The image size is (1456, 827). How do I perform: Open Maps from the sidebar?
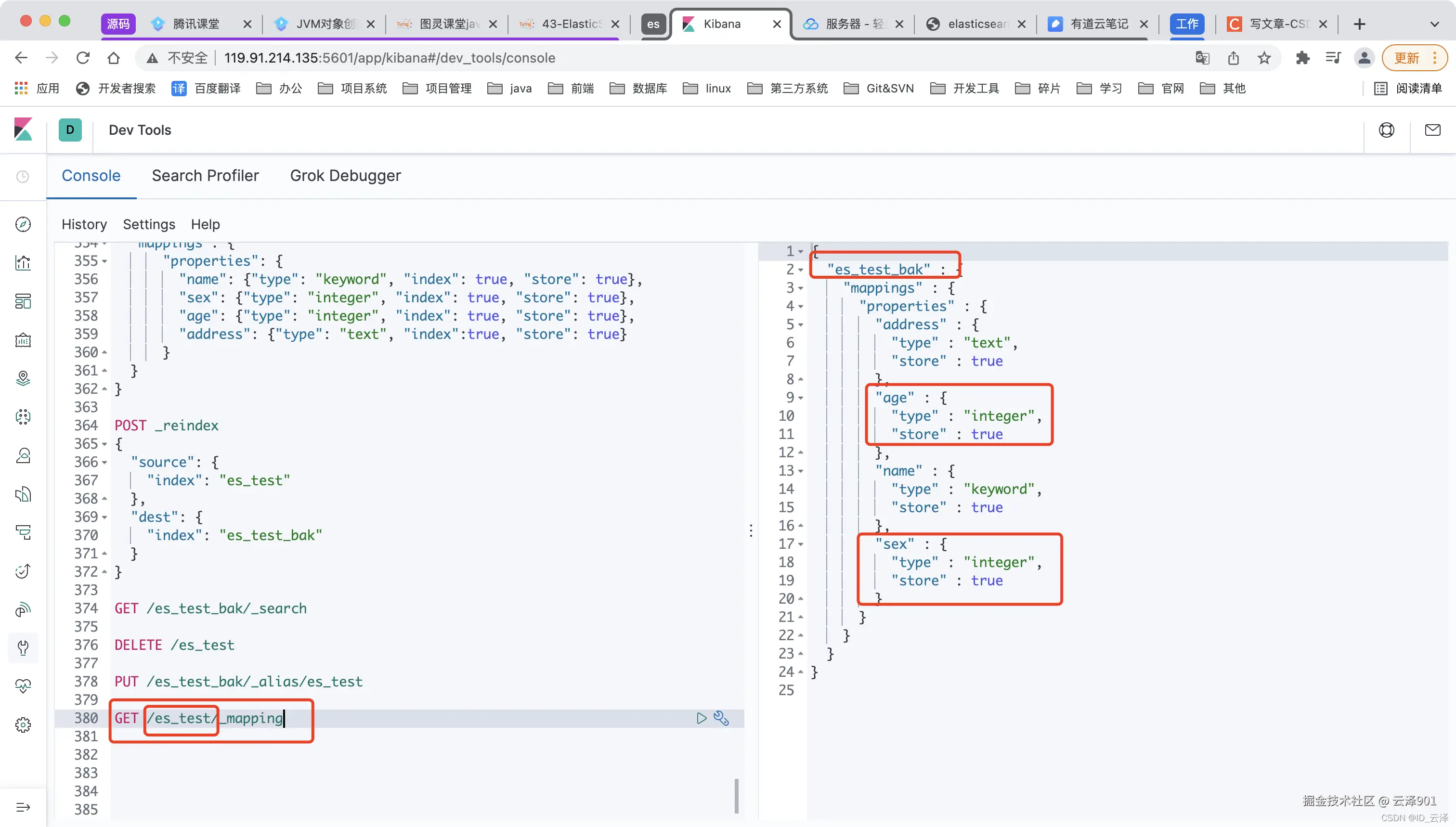click(x=23, y=378)
